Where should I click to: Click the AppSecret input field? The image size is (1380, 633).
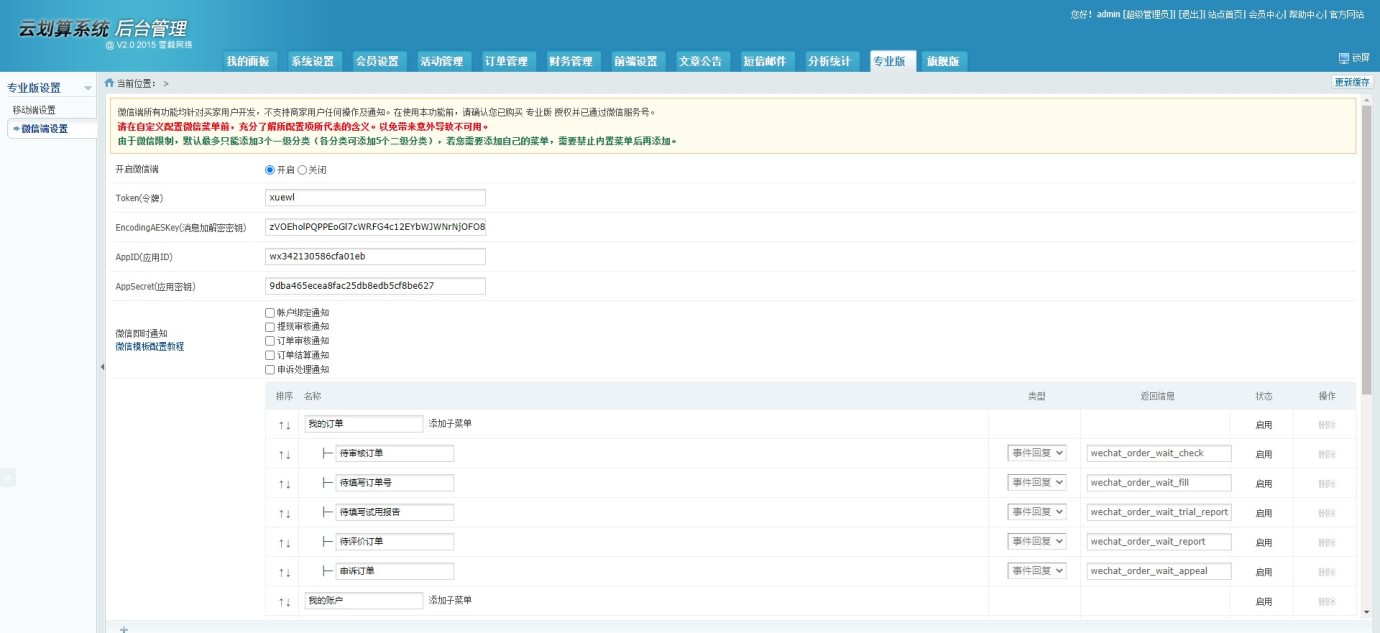(x=375, y=286)
